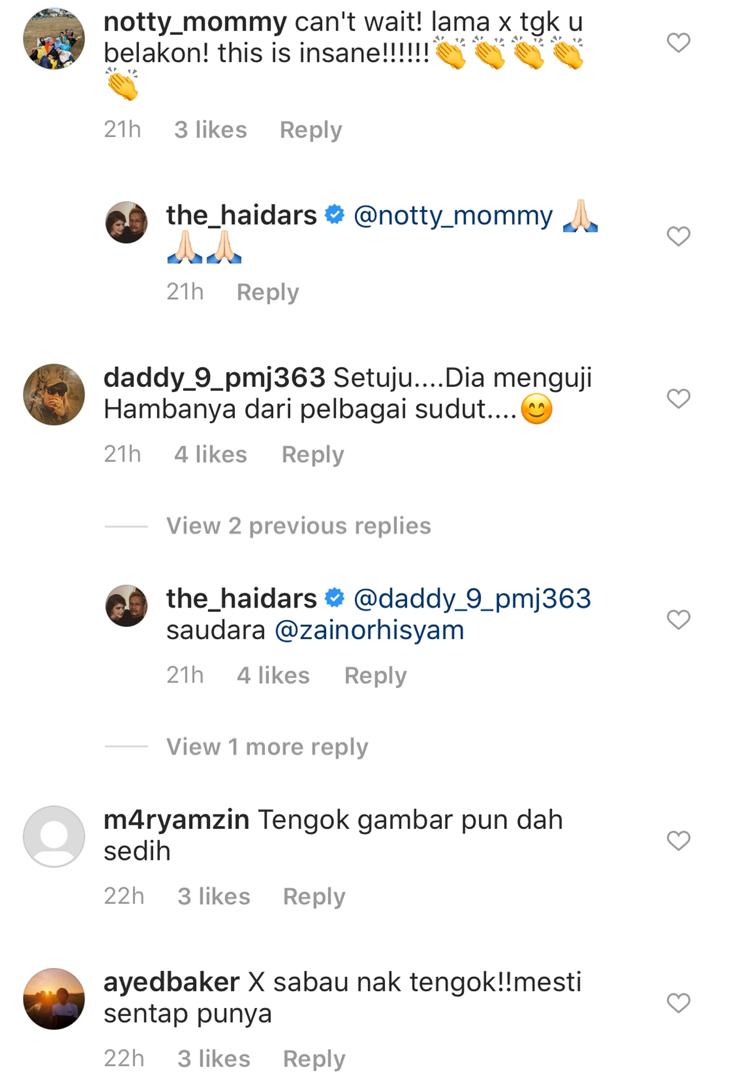Tap heart on the_haidars reply to notty_mommy
This screenshot has height=1080, width=733.
[679, 236]
